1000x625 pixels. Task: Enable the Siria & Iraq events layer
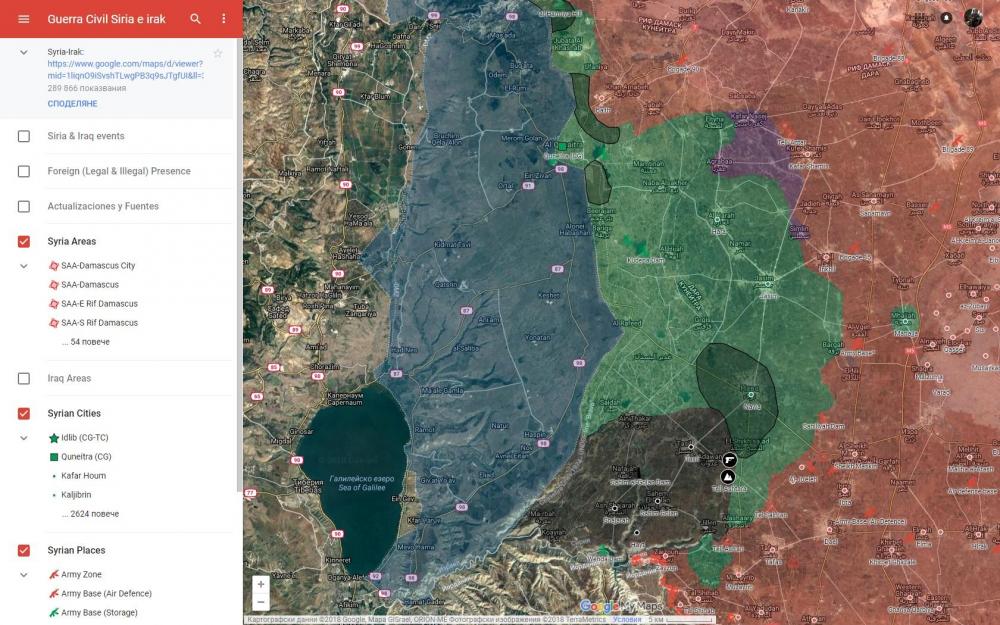point(24,136)
